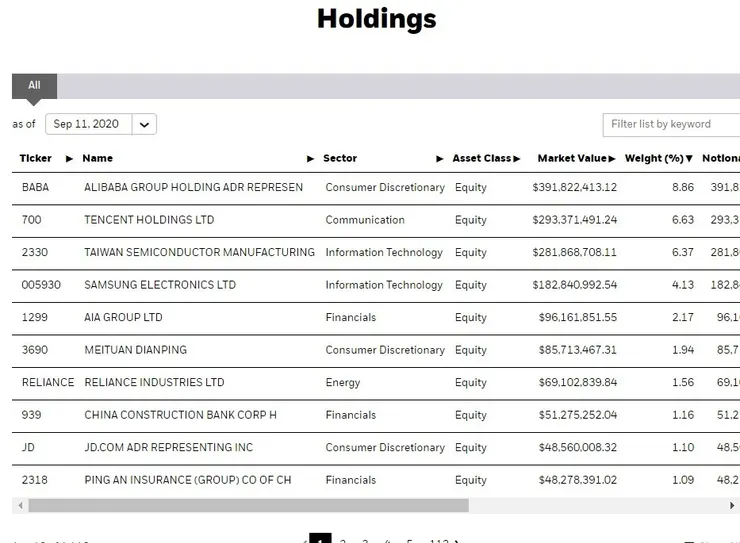Click ticker 1299 cell
740x543 pixels.
tap(35, 317)
